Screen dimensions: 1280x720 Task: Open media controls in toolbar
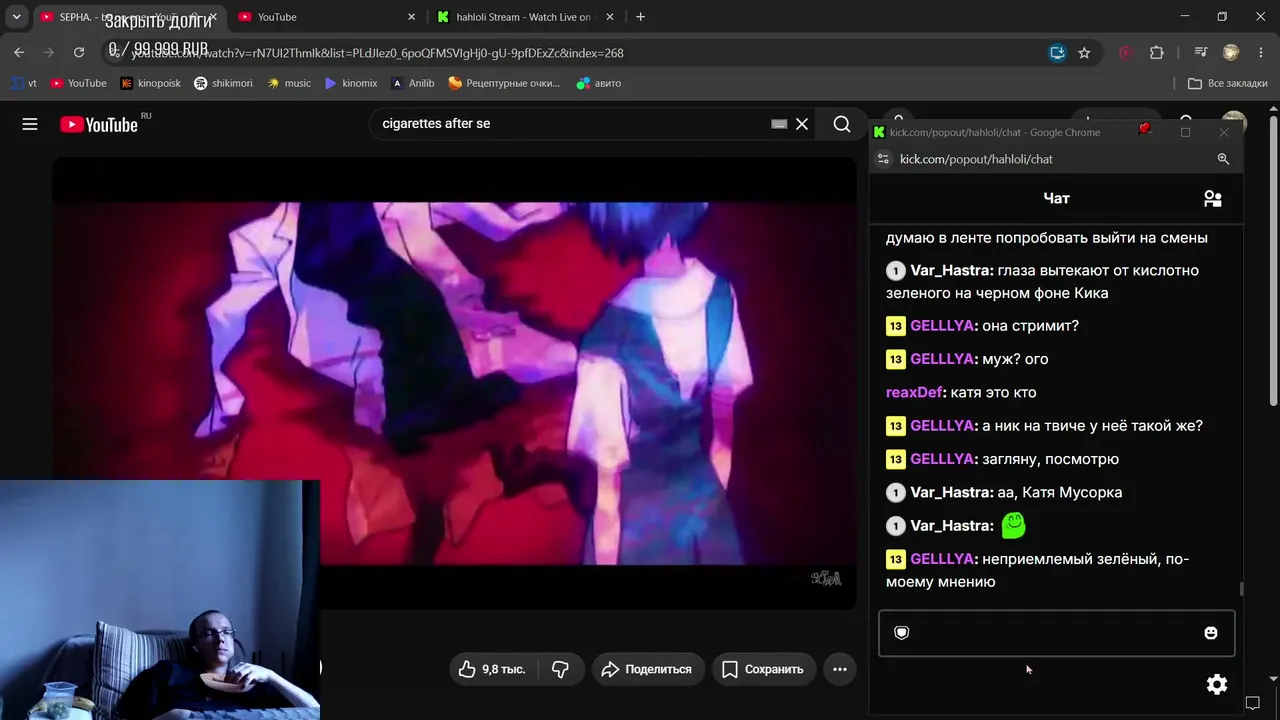(x=1201, y=53)
